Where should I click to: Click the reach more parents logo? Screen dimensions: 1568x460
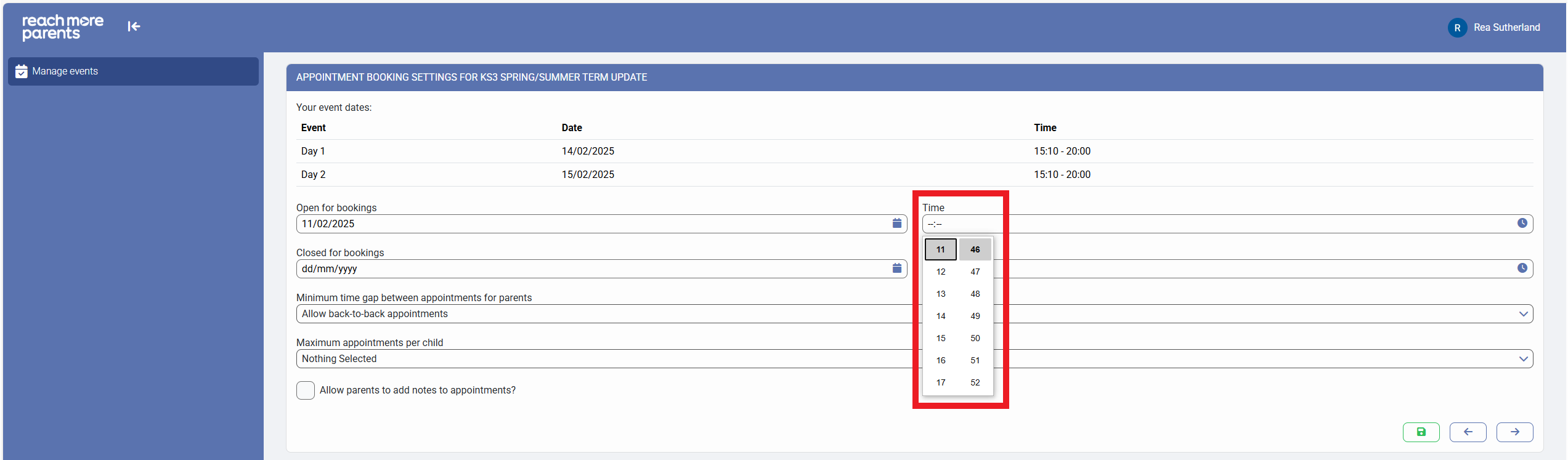[63, 27]
